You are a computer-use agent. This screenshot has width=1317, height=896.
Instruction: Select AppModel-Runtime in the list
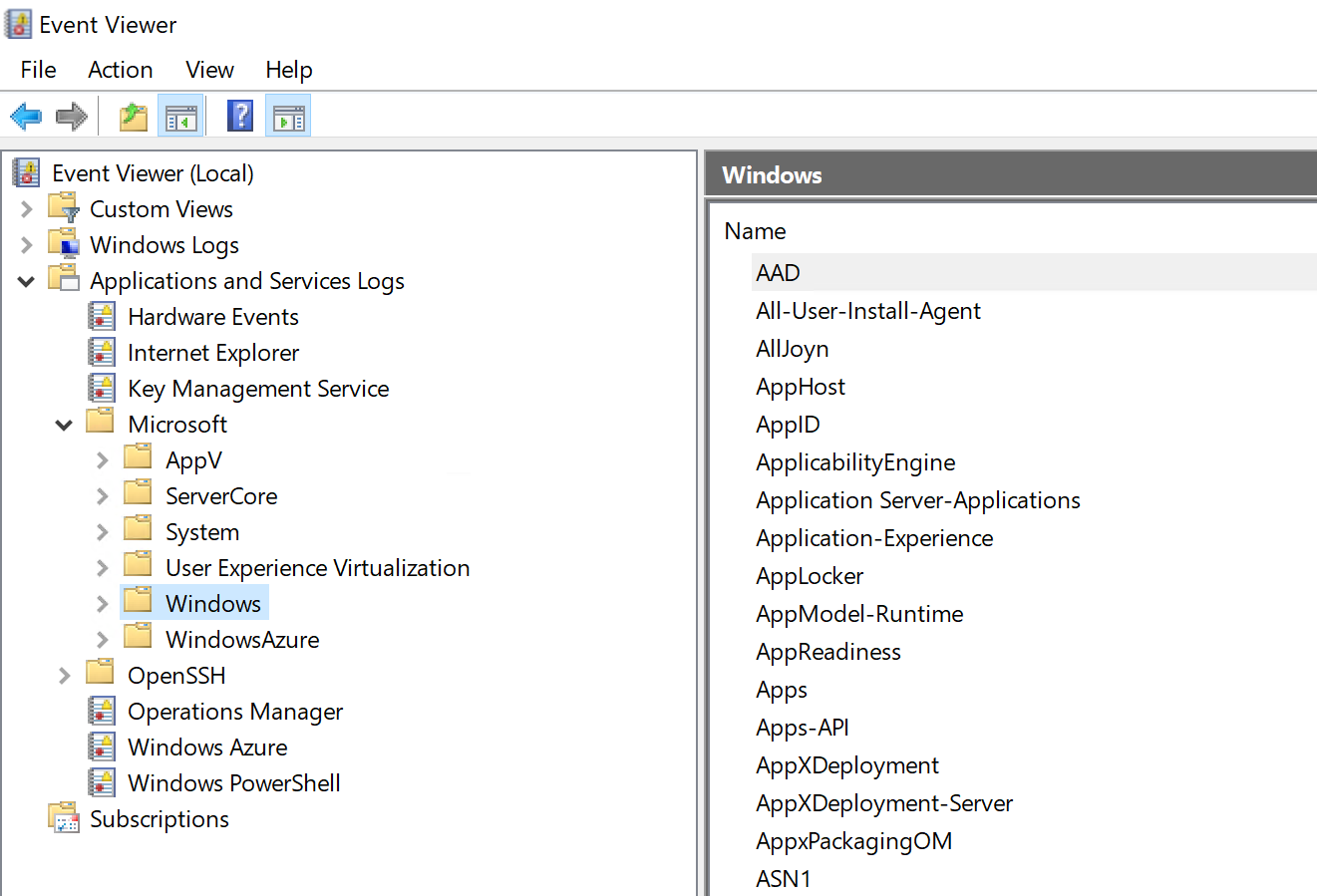tap(859, 614)
